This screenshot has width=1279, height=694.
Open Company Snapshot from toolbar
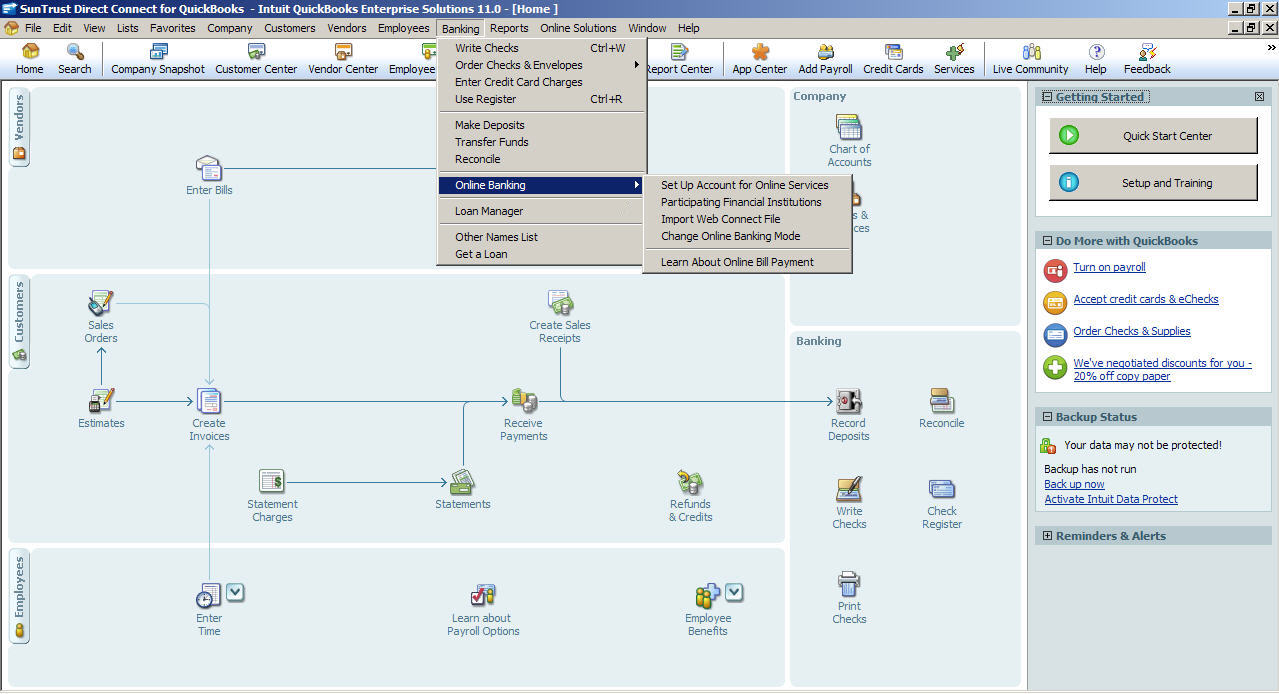tap(158, 59)
